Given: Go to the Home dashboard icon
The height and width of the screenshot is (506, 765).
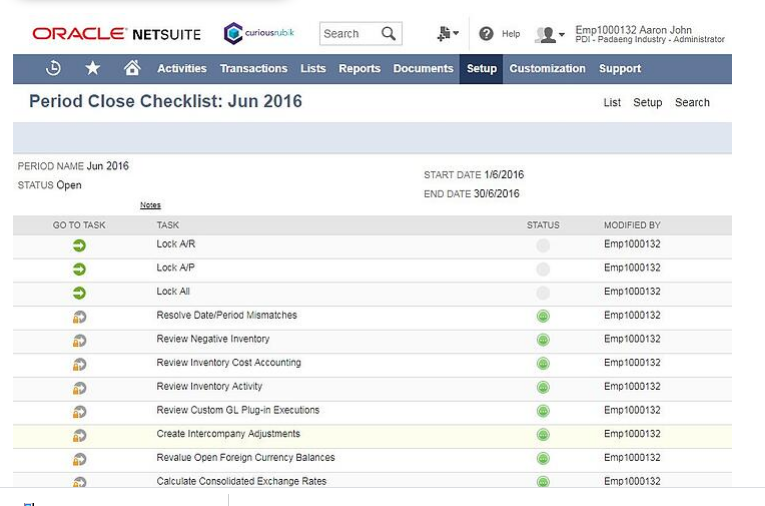Looking at the screenshot, I should pyautogui.click(x=132, y=68).
